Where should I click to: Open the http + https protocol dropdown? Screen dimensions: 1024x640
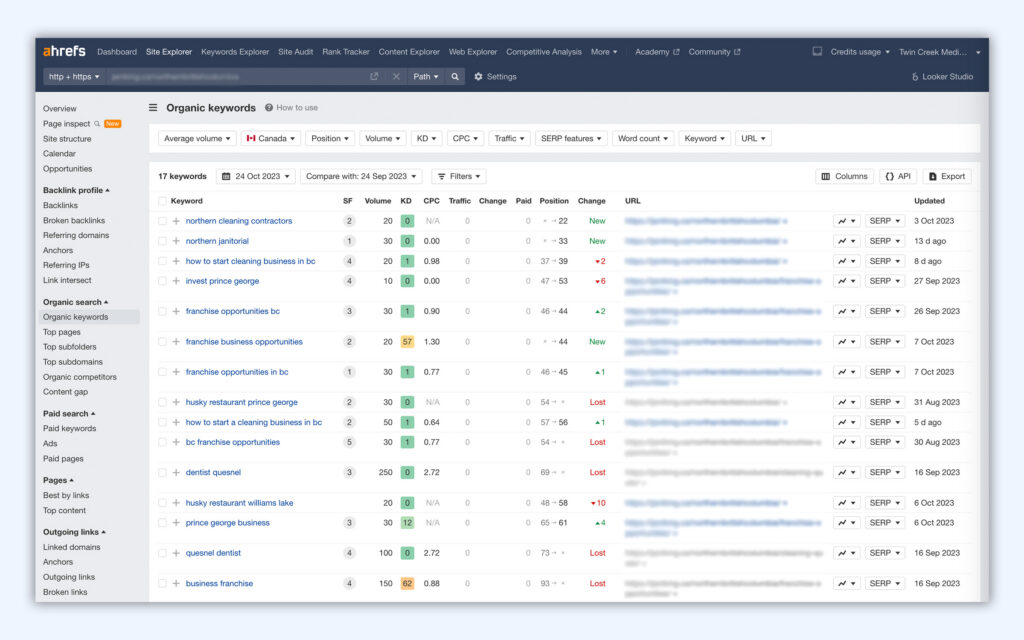[74, 76]
